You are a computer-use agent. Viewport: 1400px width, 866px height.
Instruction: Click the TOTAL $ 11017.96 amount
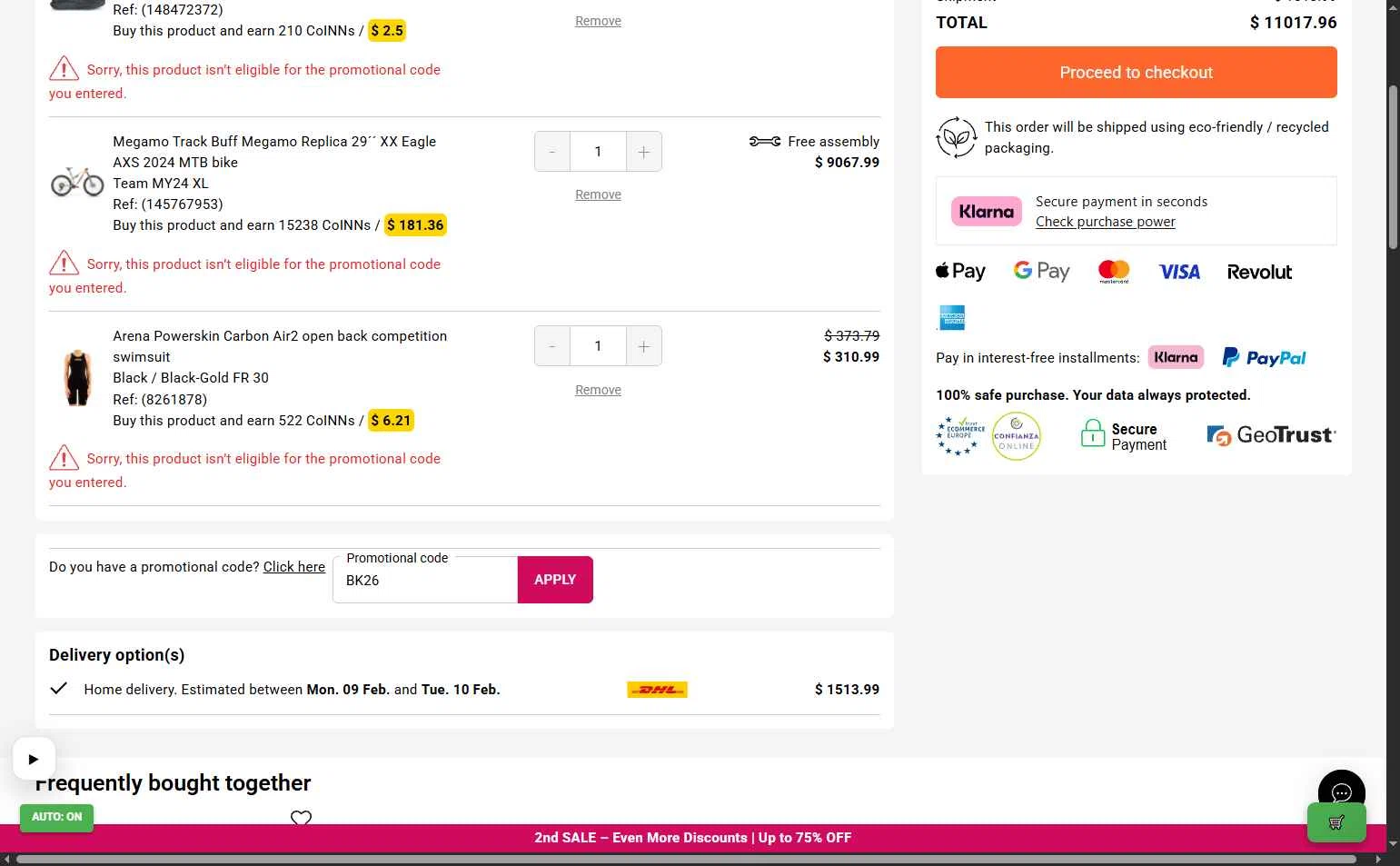[x=1293, y=23]
